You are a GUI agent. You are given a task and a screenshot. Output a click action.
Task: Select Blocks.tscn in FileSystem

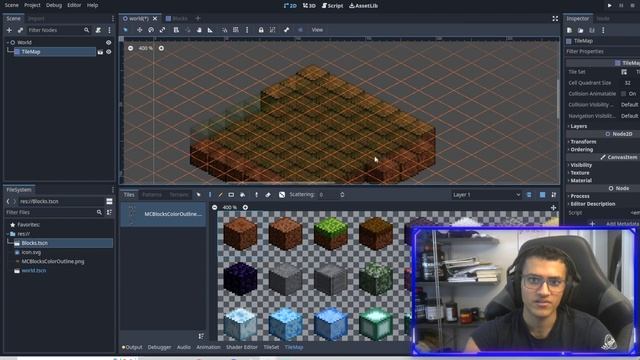click(x=63, y=243)
